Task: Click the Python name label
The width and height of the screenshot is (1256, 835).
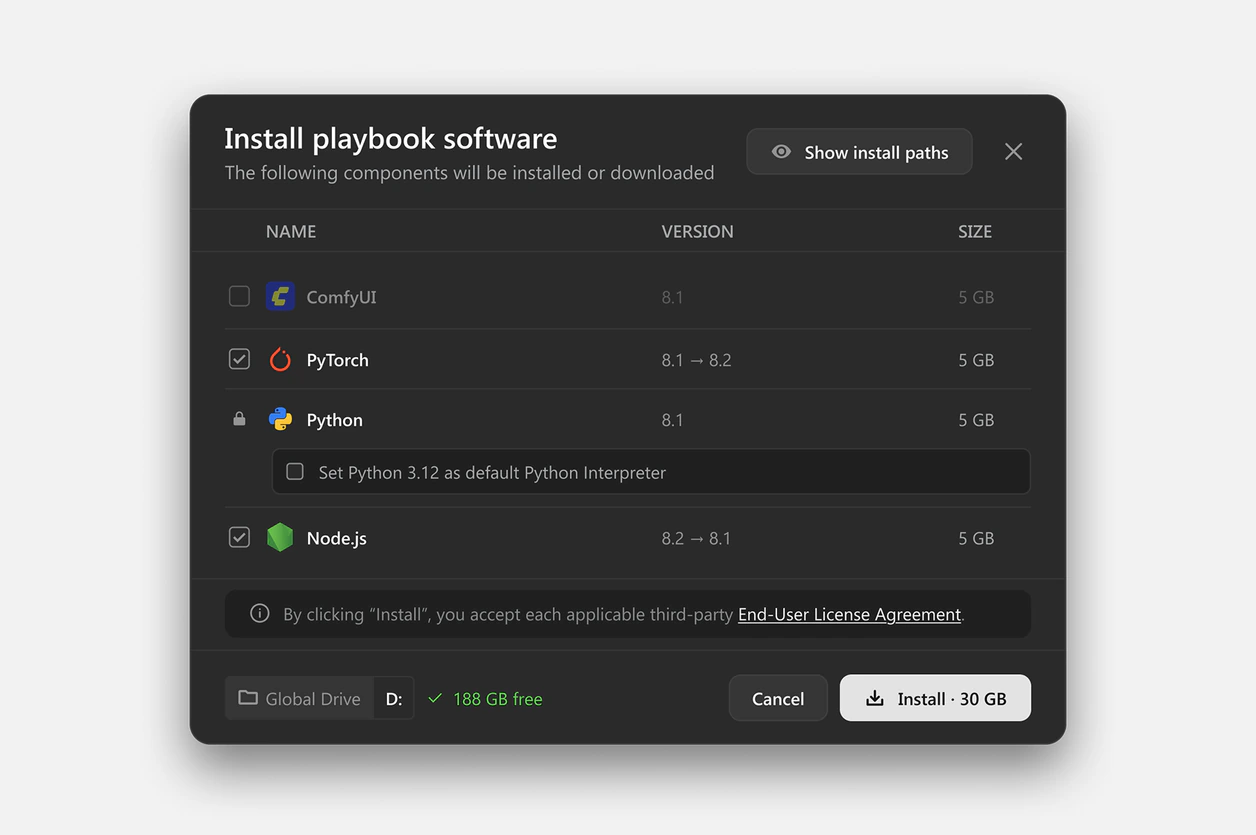Action: [334, 420]
